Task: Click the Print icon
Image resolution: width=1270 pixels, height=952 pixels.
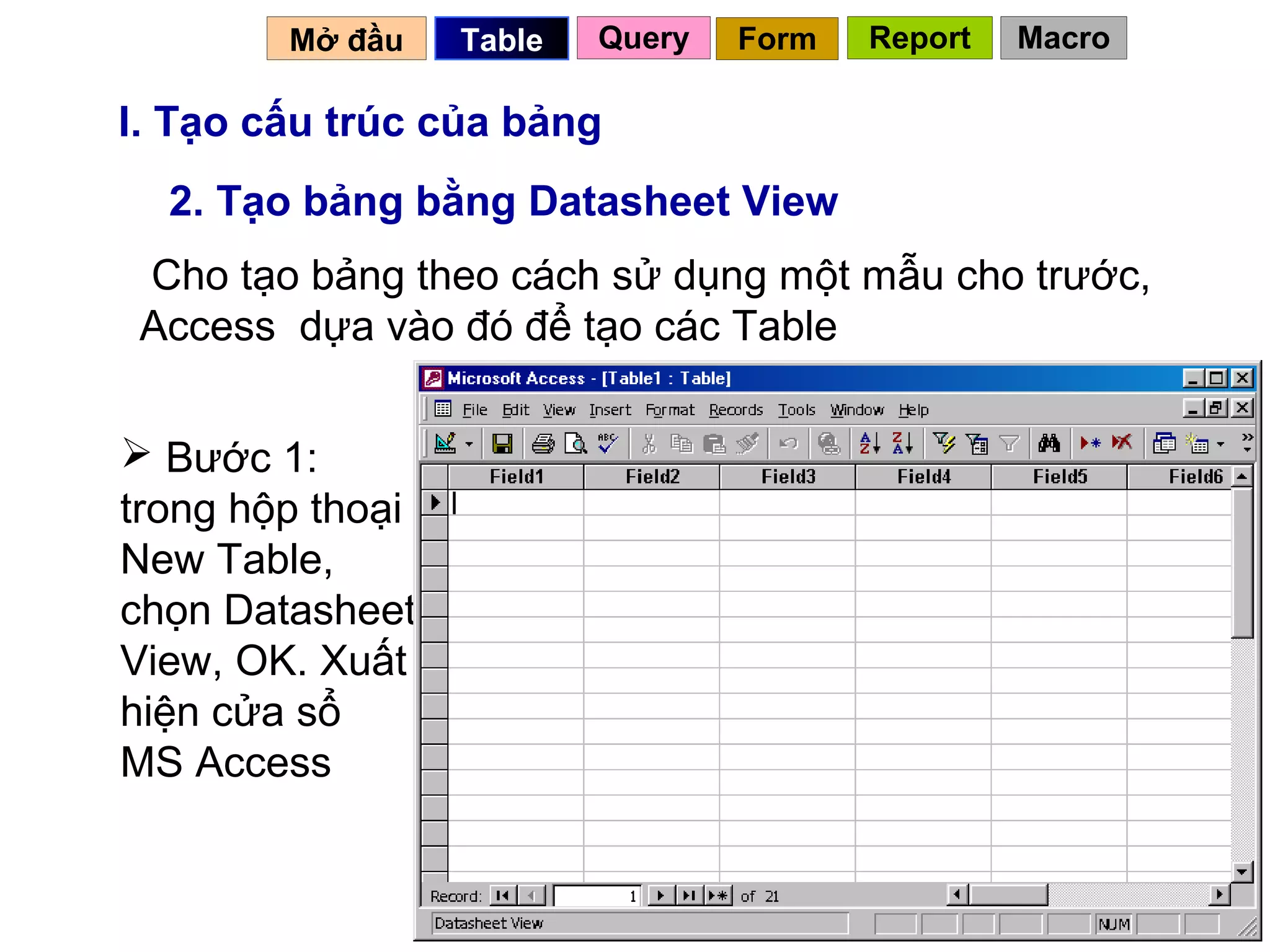Action: [x=543, y=443]
